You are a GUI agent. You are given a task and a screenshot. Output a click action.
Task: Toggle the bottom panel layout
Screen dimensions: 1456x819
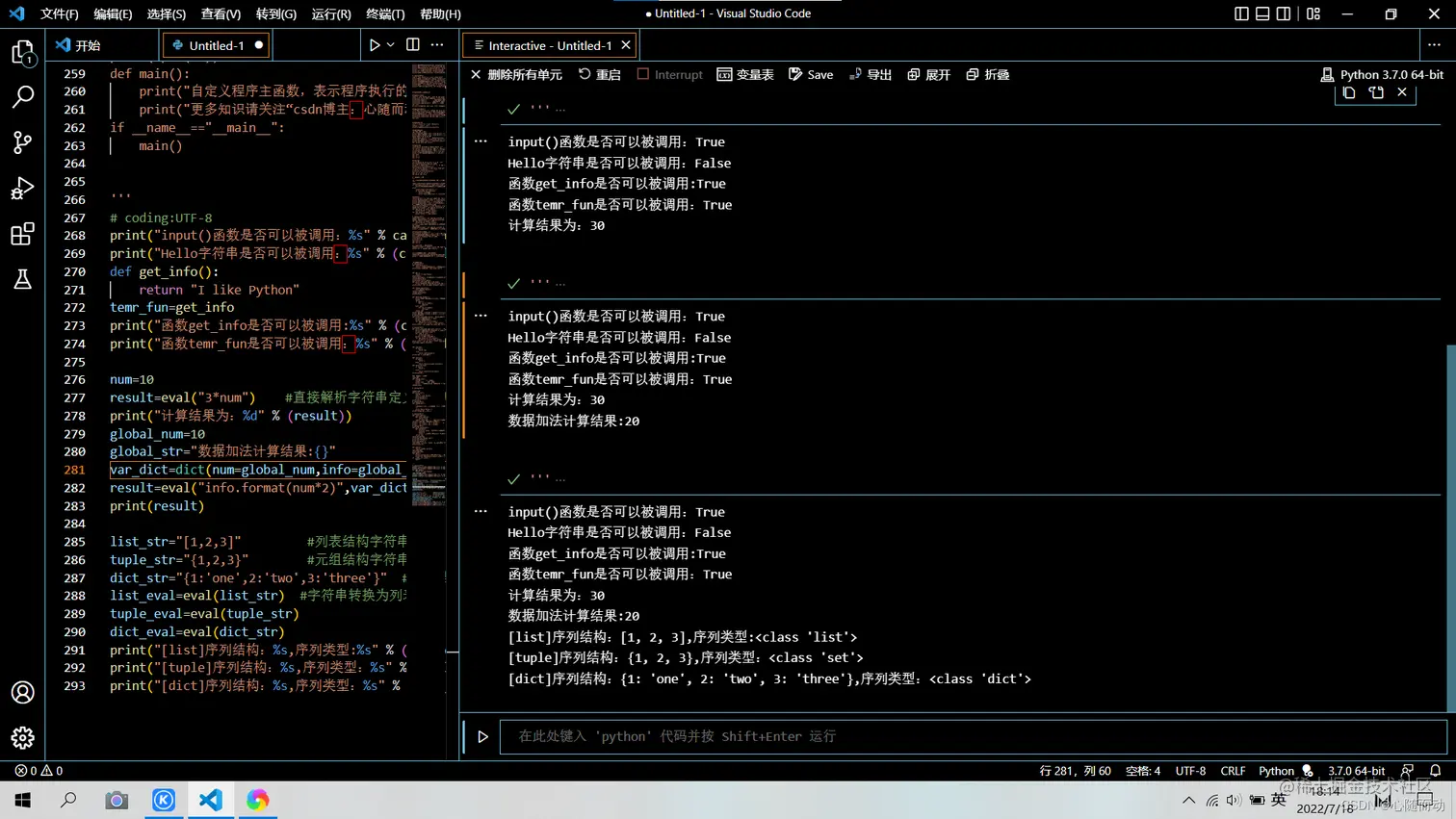1262,13
